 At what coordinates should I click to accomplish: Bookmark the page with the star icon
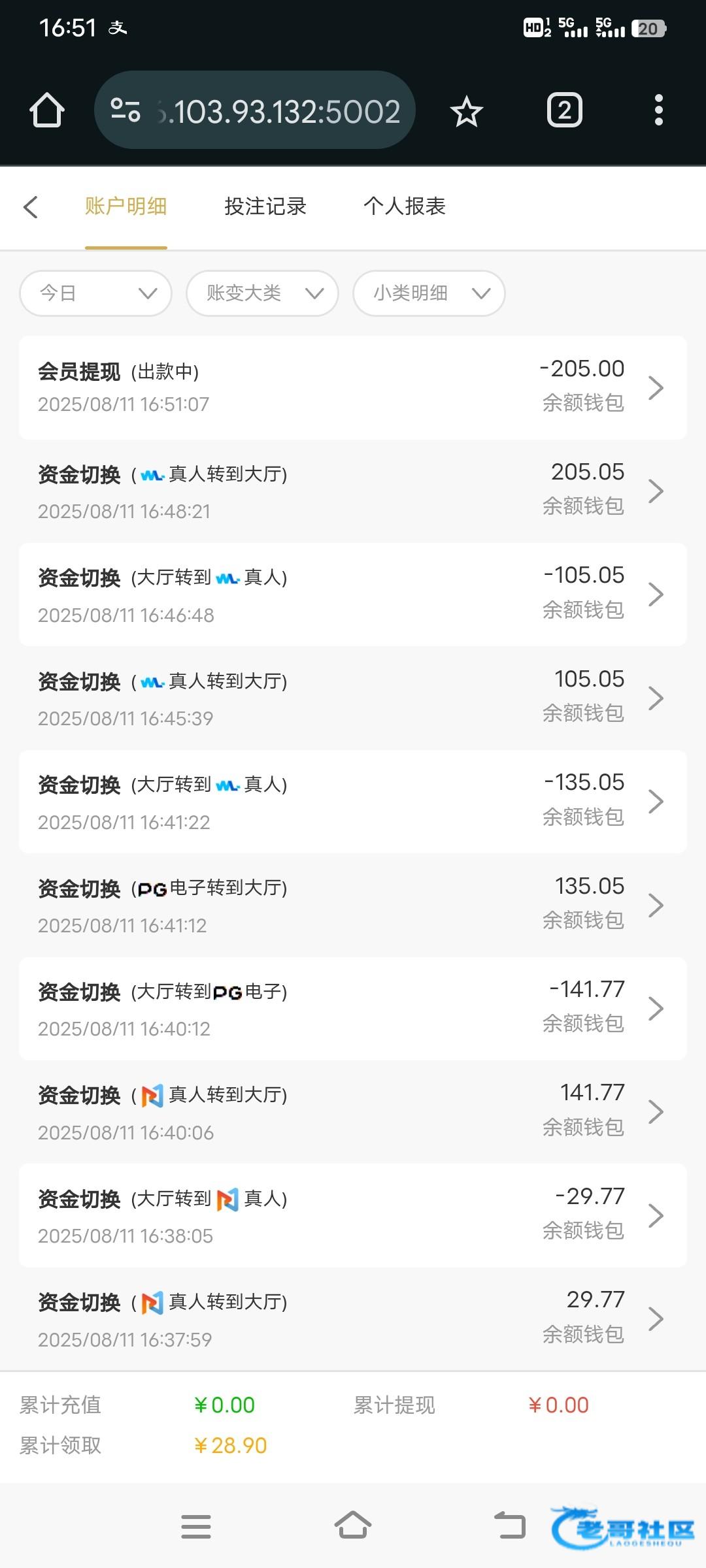pyautogui.click(x=466, y=111)
